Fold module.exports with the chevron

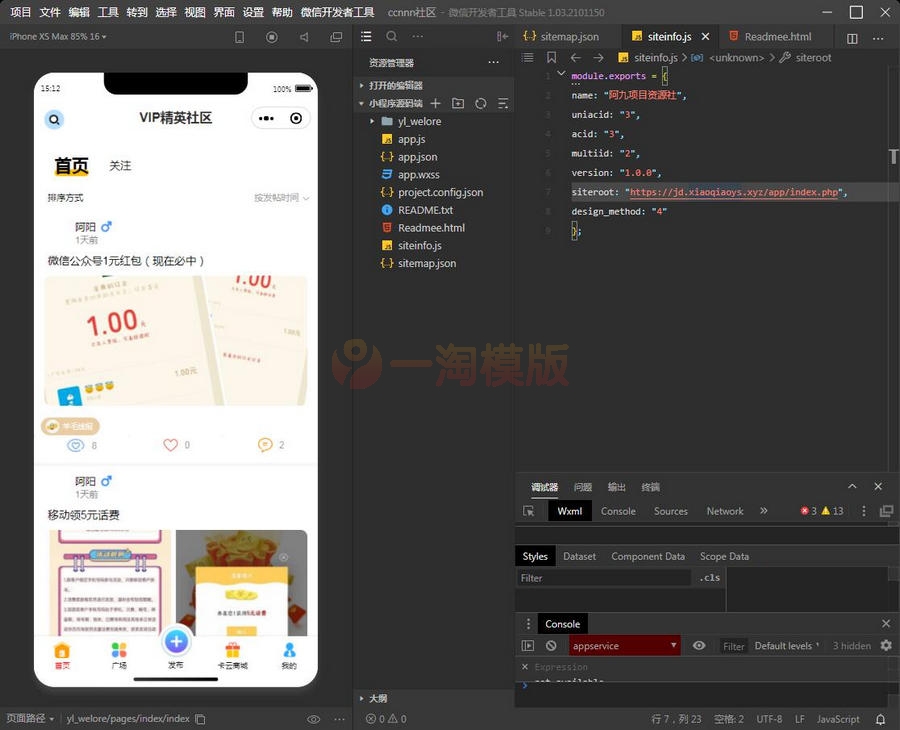click(561, 73)
